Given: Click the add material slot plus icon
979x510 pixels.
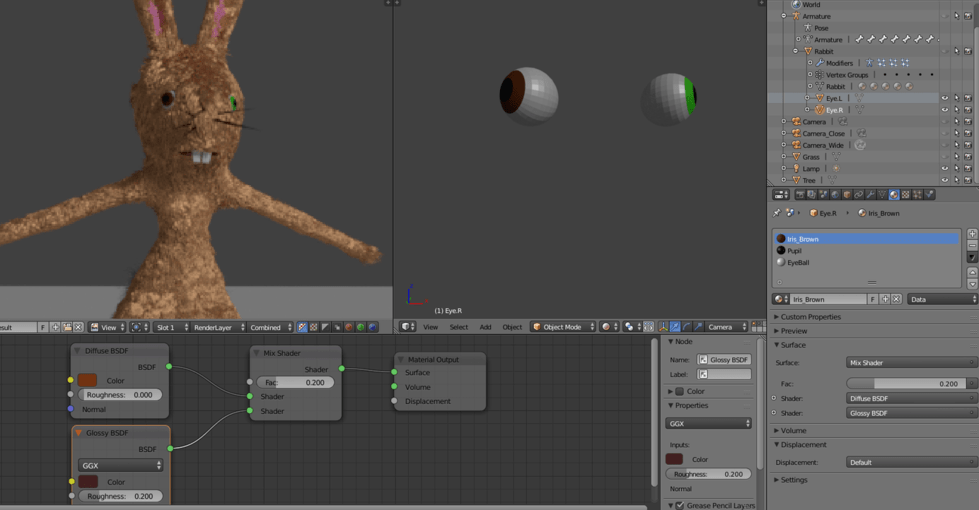Looking at the screenshot, I should coord(972,233).
